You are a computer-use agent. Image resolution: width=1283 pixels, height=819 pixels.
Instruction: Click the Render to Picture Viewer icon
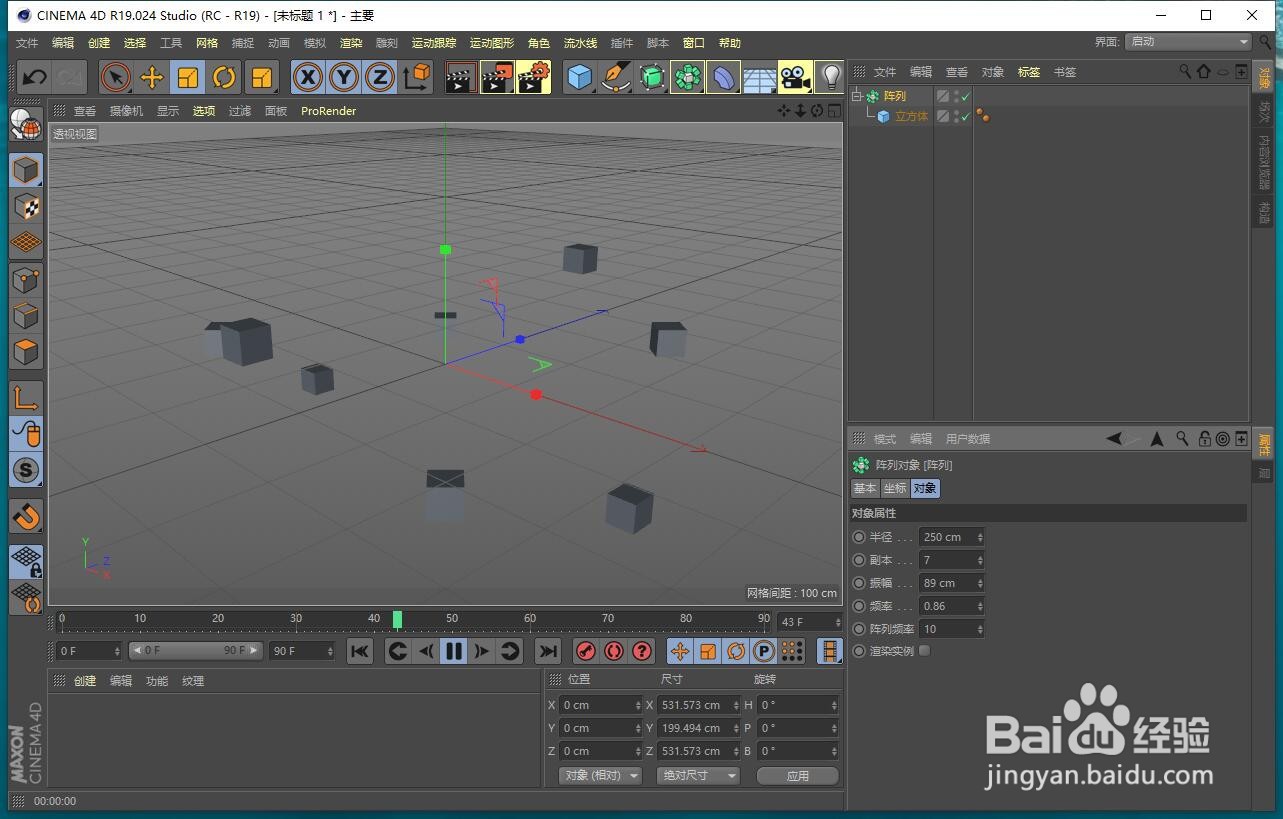[495, 77]
